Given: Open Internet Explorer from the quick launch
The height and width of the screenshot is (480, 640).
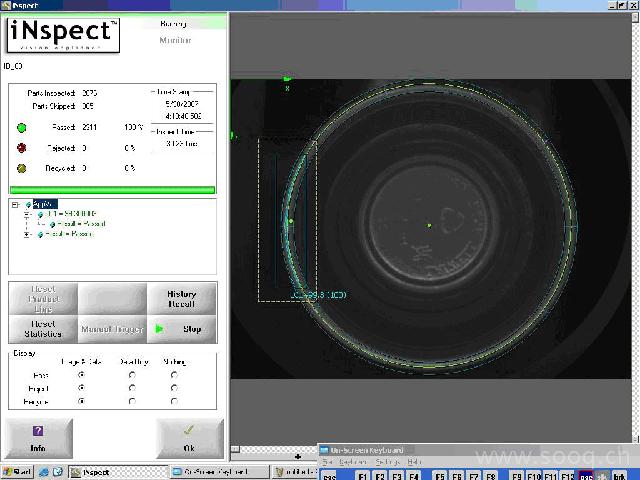Looking at the screenshot, I should click(45, 471).
